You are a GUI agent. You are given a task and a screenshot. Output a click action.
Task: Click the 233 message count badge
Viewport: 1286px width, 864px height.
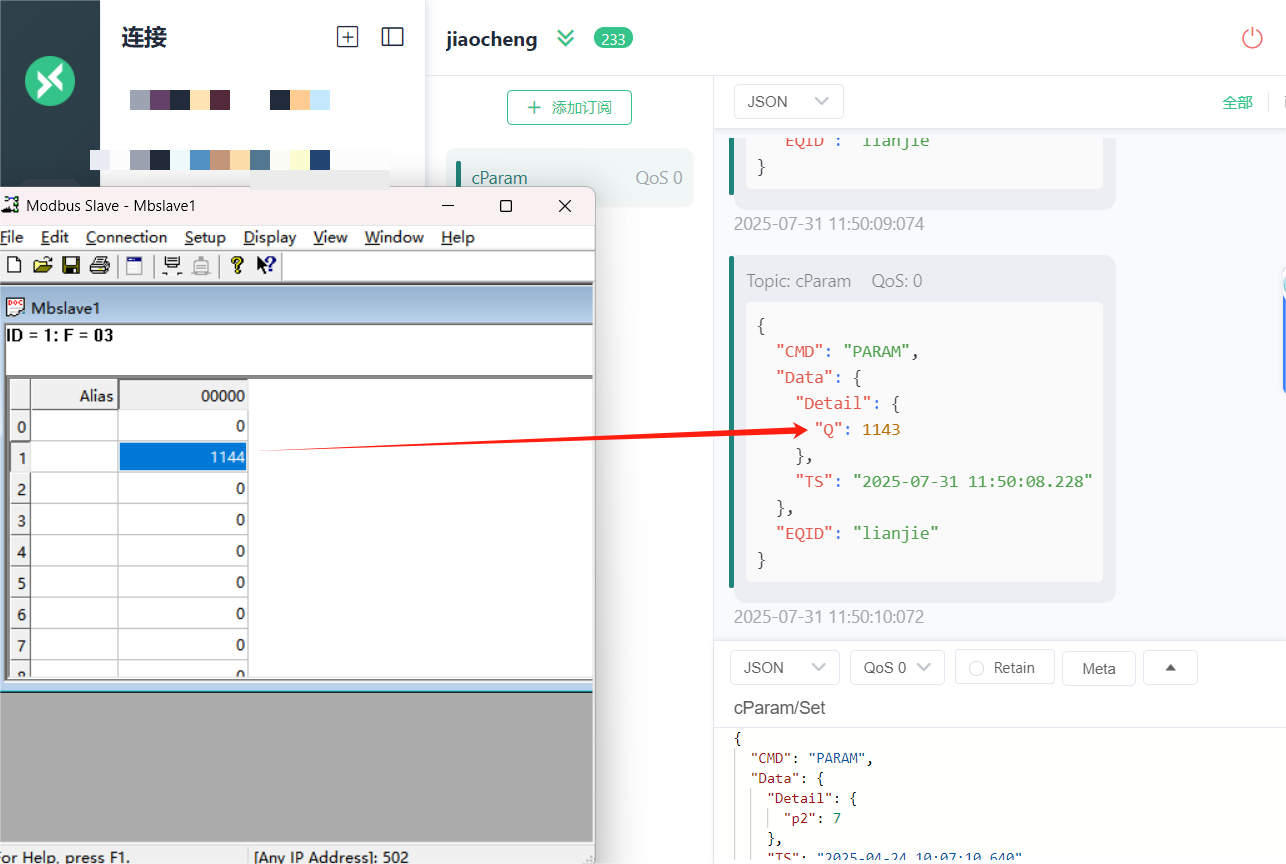click(x=613, y=39)
